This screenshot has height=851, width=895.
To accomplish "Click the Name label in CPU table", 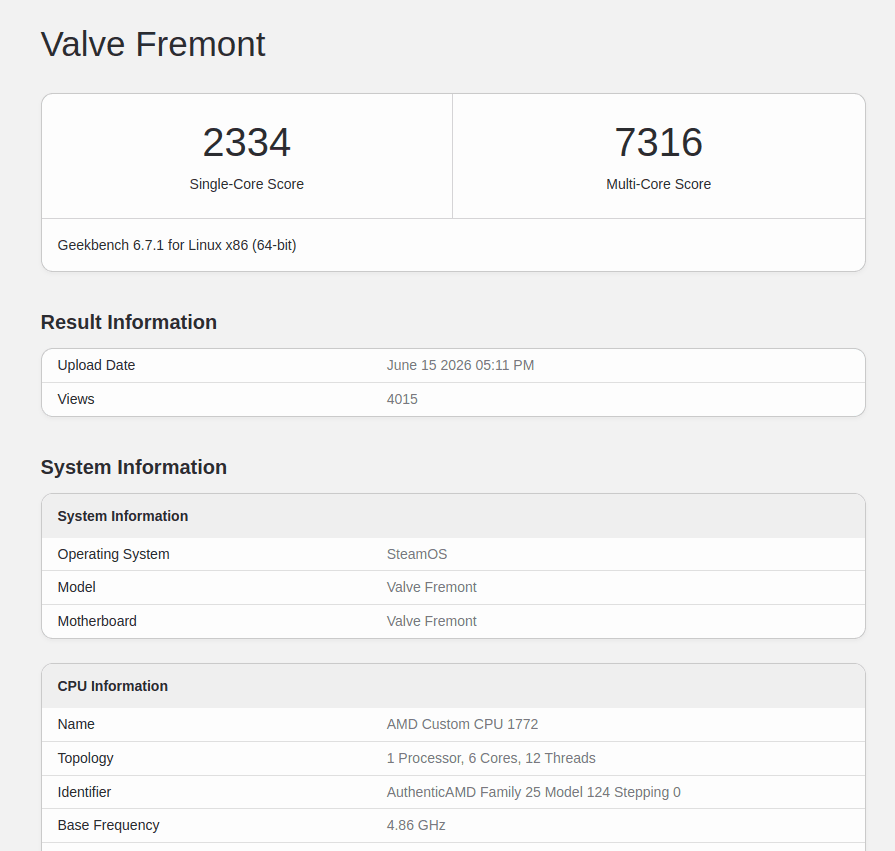I will (x=76, y=724).
